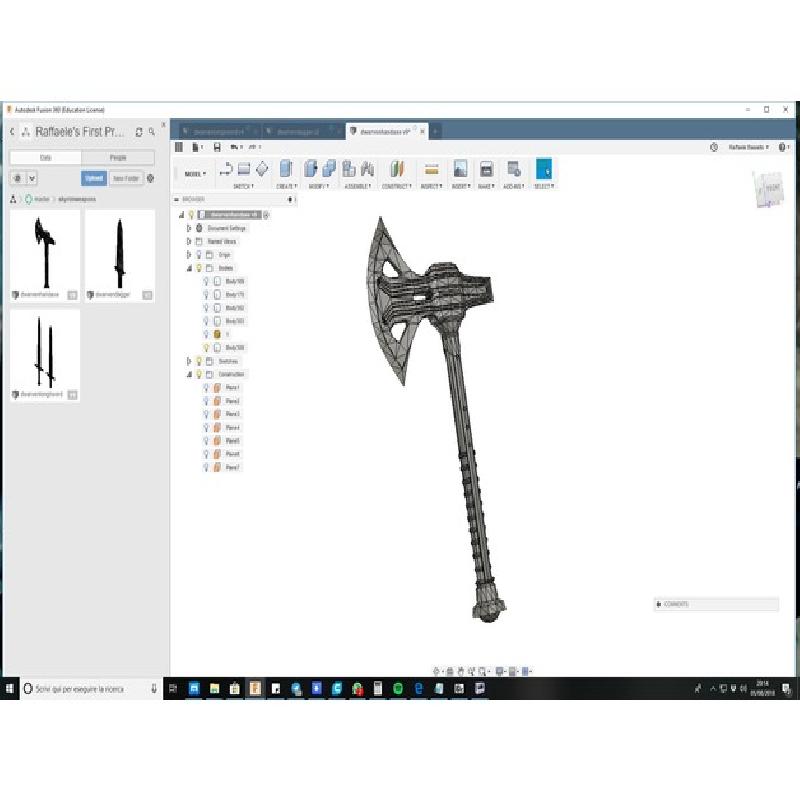Screen dimensions: 800x800
Task: Collapse the Construction folder node
Action: [189, 374]
